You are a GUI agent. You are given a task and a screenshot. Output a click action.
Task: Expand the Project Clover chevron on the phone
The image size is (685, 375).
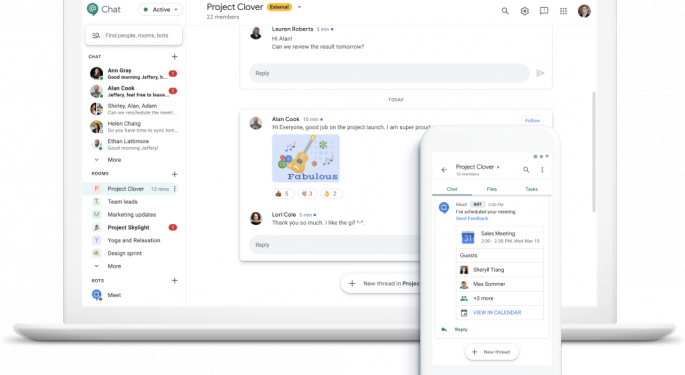coord(498,167)
